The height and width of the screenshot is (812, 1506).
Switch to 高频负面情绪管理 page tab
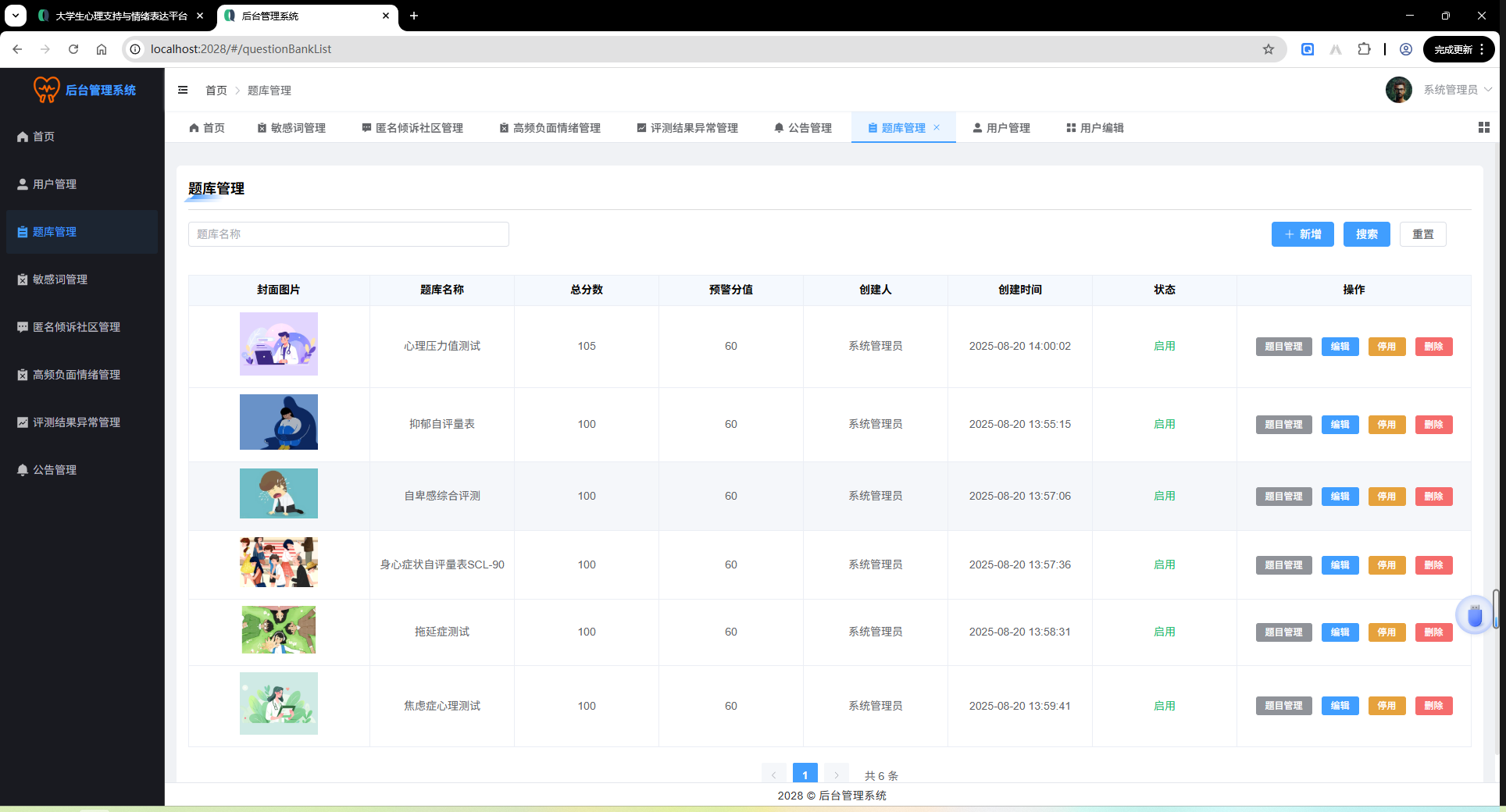[x=550, y=128]
